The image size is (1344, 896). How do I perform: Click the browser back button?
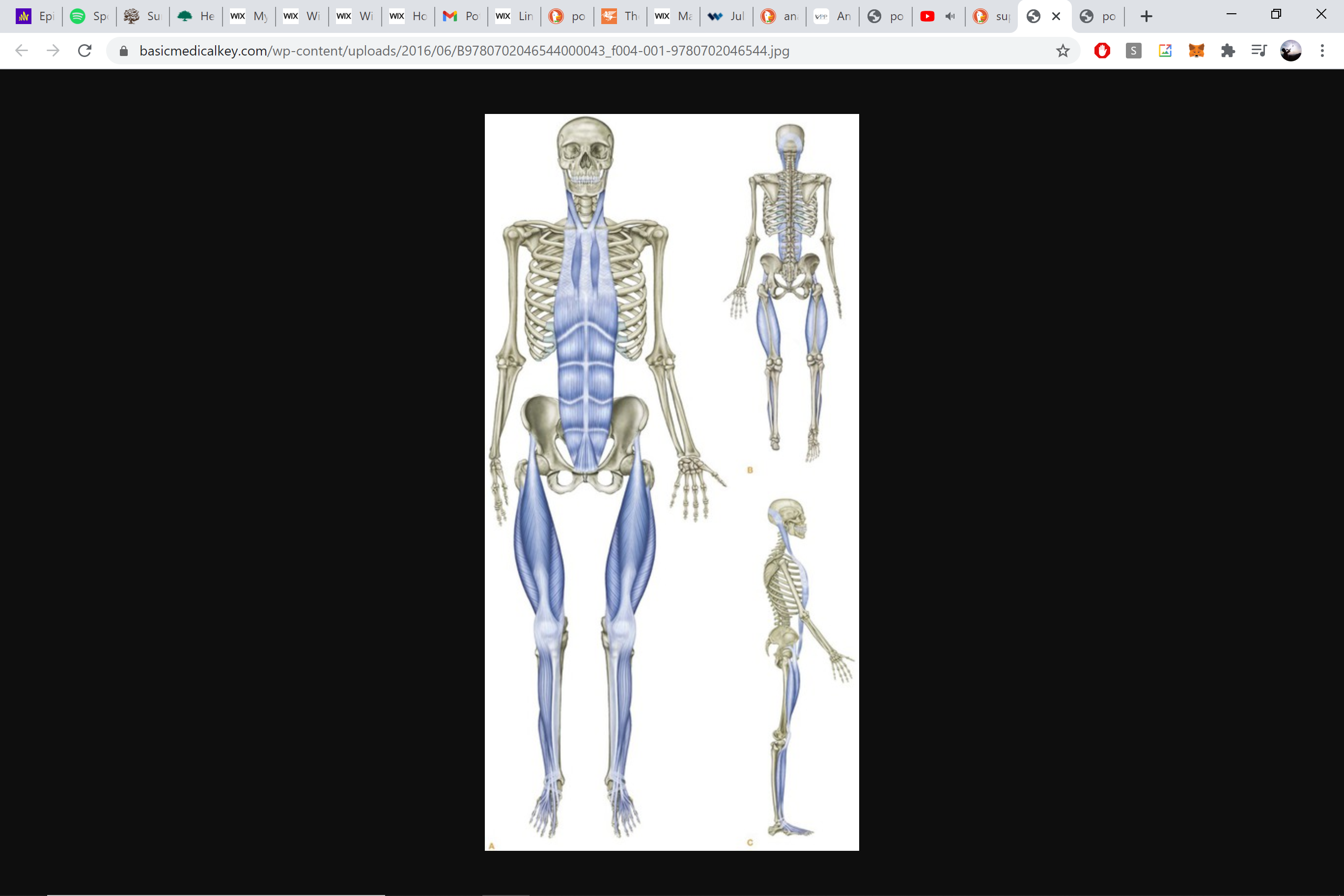(x=21, y=50)
